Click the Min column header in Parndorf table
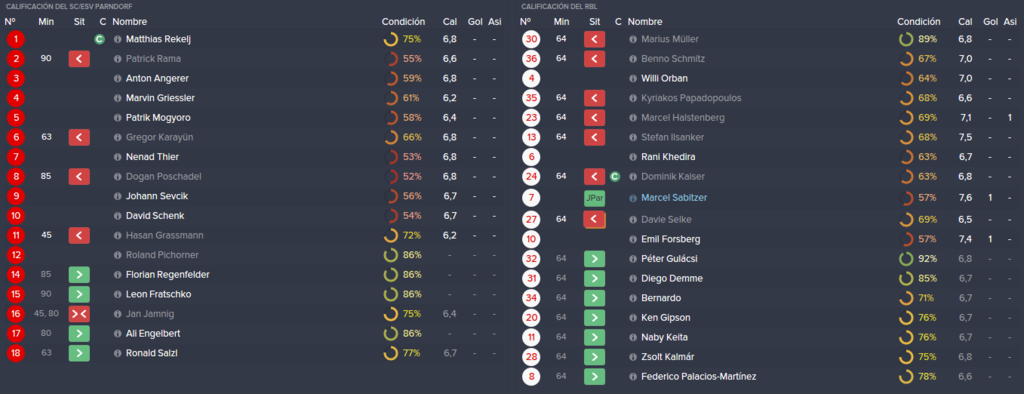 (x=46, y=22)
